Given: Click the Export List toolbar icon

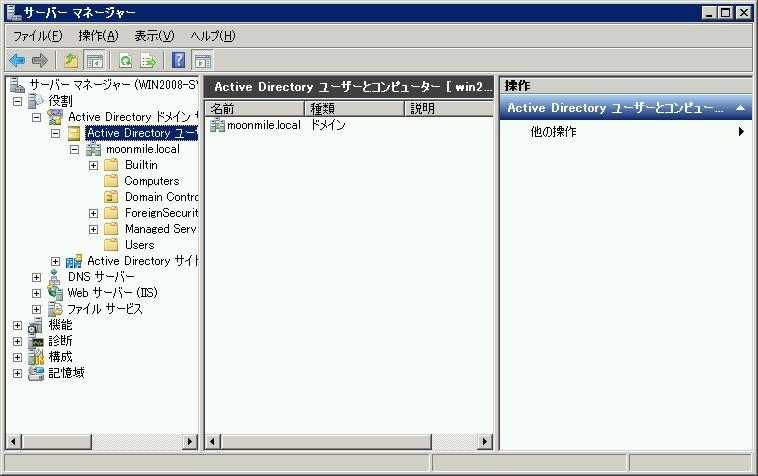Looking at the screenshot, I should [148, 60].
